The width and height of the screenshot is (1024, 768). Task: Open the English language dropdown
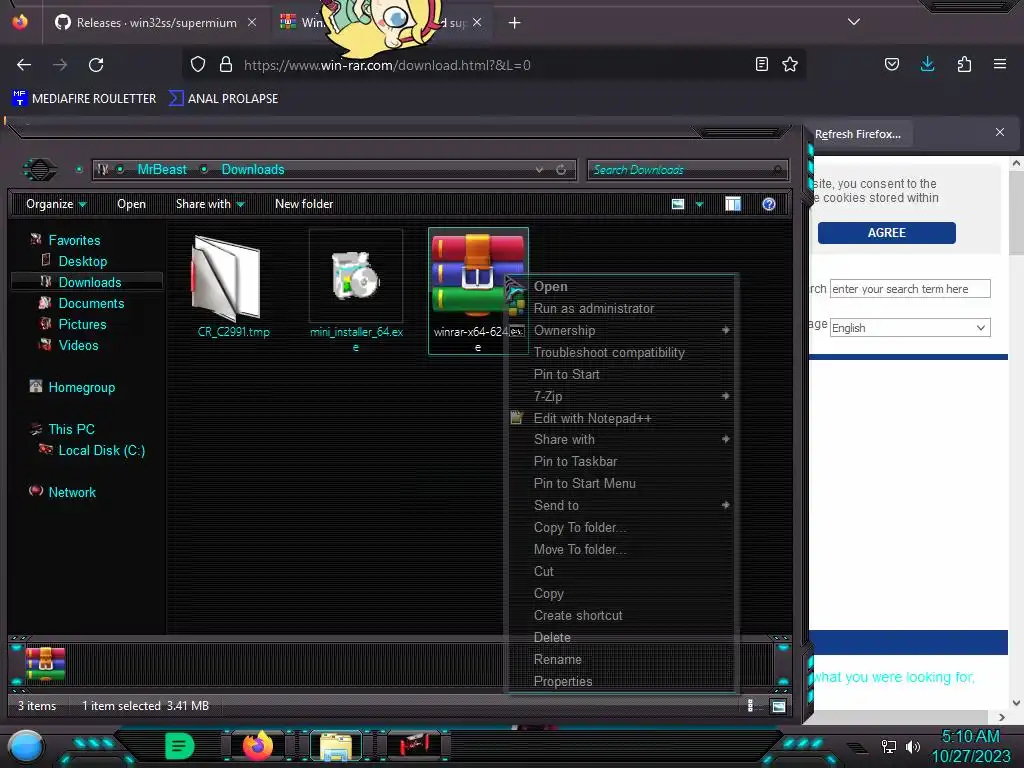[x=910, y=328]
